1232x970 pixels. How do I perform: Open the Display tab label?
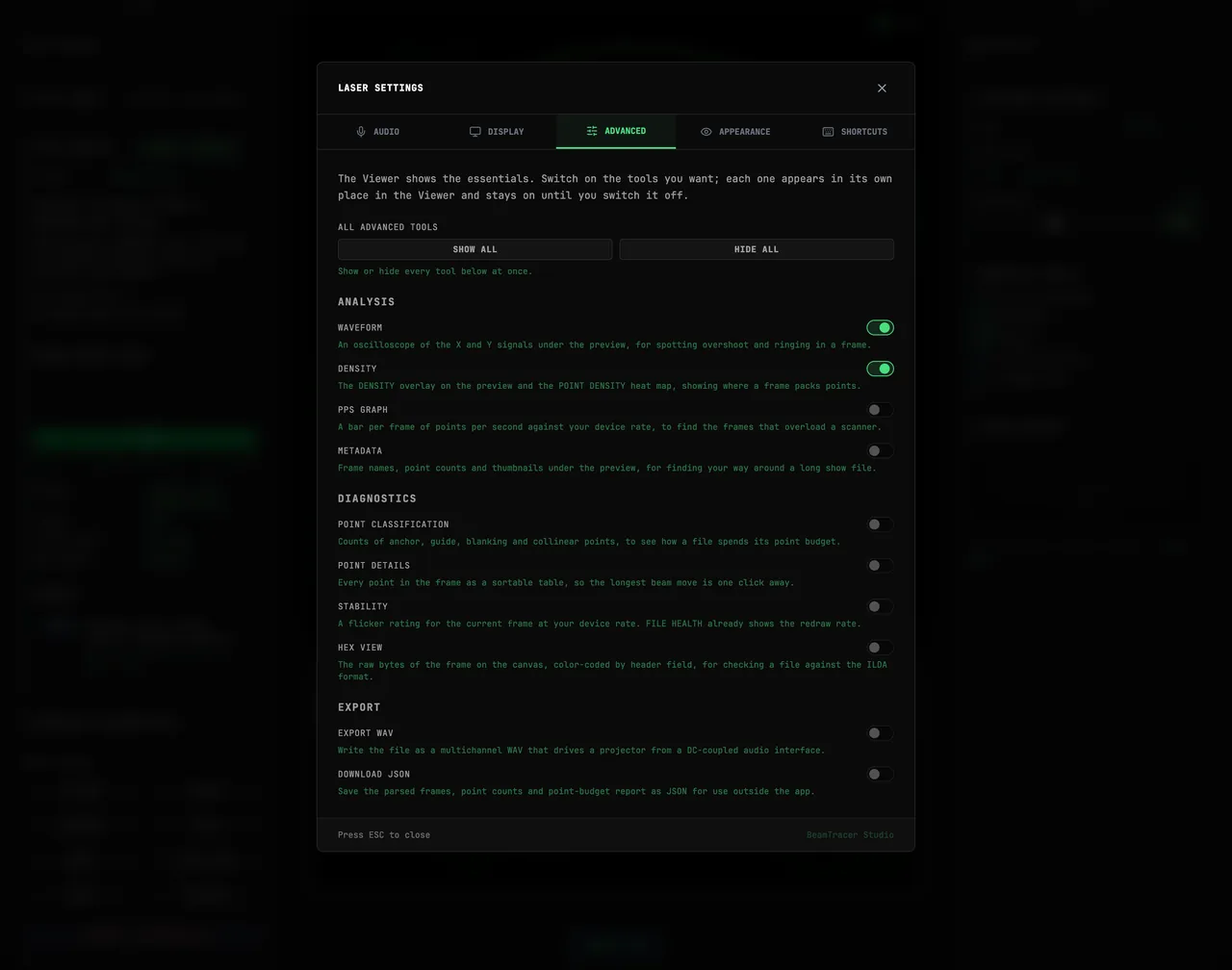click(x=505, y=132)
